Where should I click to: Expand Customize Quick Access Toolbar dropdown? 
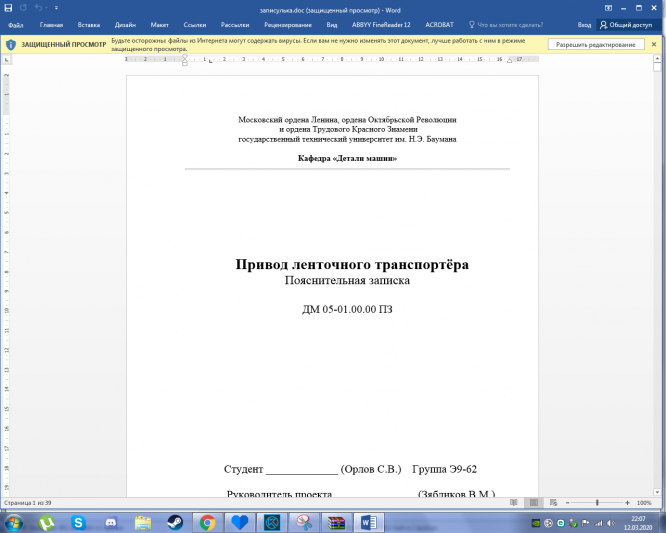[56, 8]
